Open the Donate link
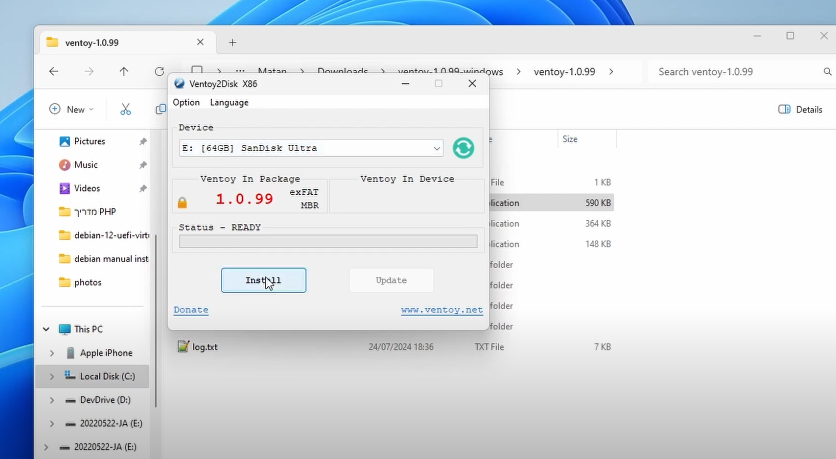Screen dimensions: 836x459 [191, 310]
